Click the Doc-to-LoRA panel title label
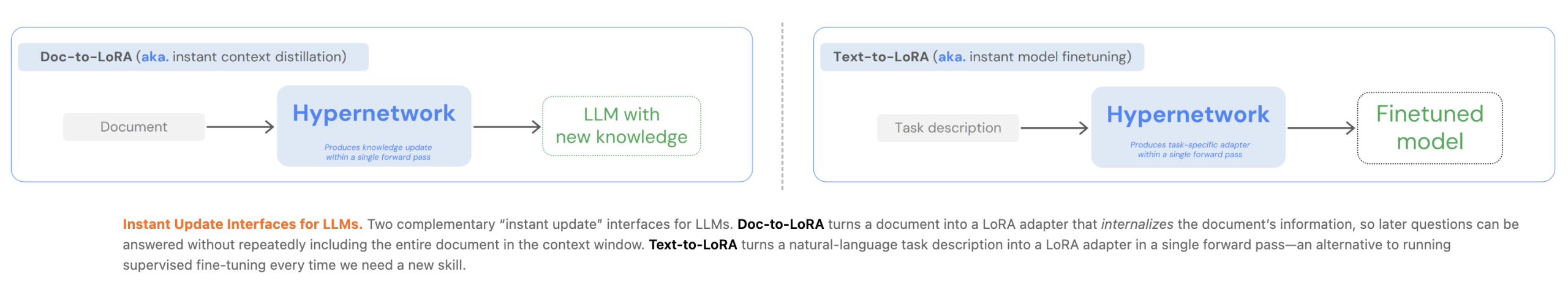 [192, 57]
